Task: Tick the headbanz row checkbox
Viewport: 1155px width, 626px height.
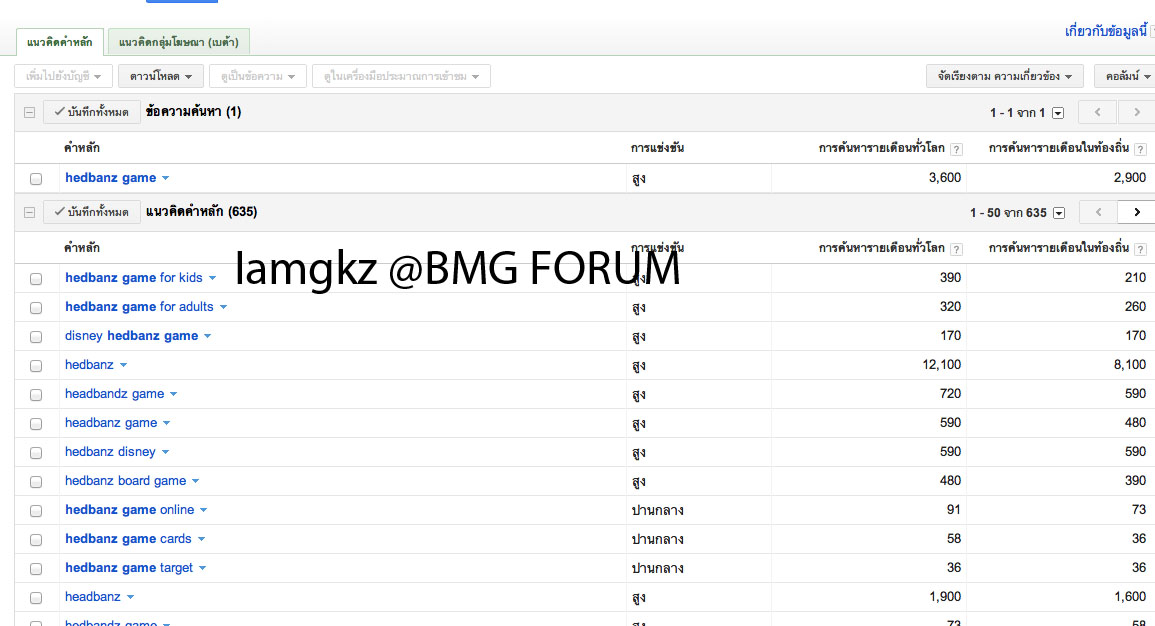Action: click(x=36, y=598)
